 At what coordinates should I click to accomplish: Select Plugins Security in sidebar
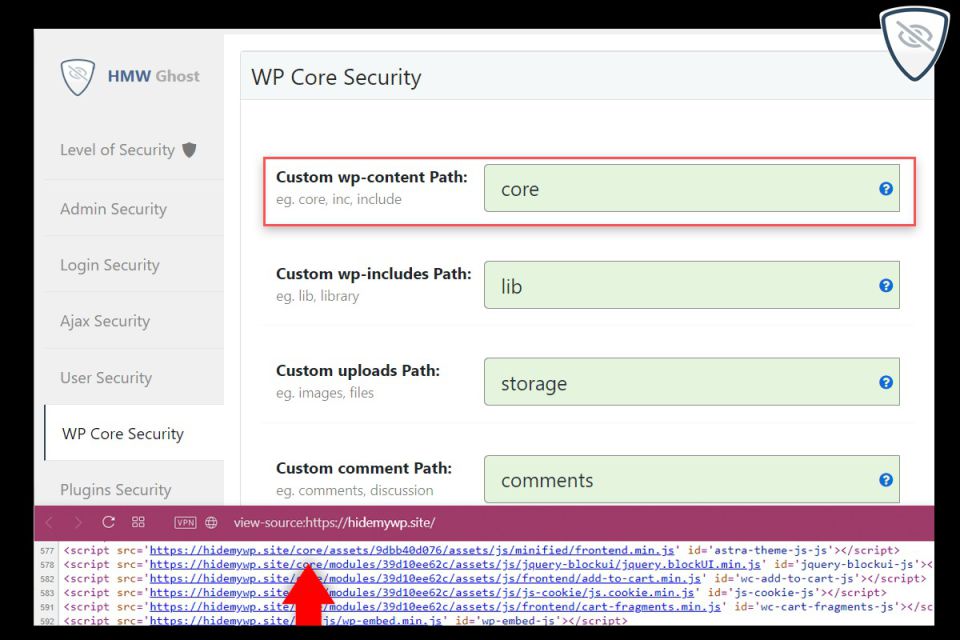tap(116, 490)
